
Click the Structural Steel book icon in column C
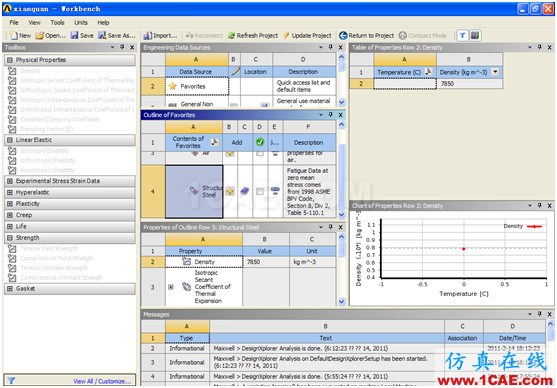click(244, 191)
